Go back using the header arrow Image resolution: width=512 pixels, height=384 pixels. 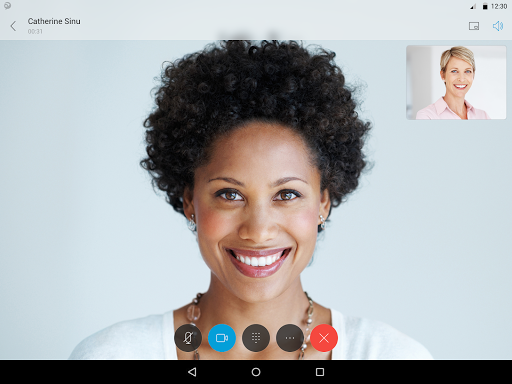(13, 26)
